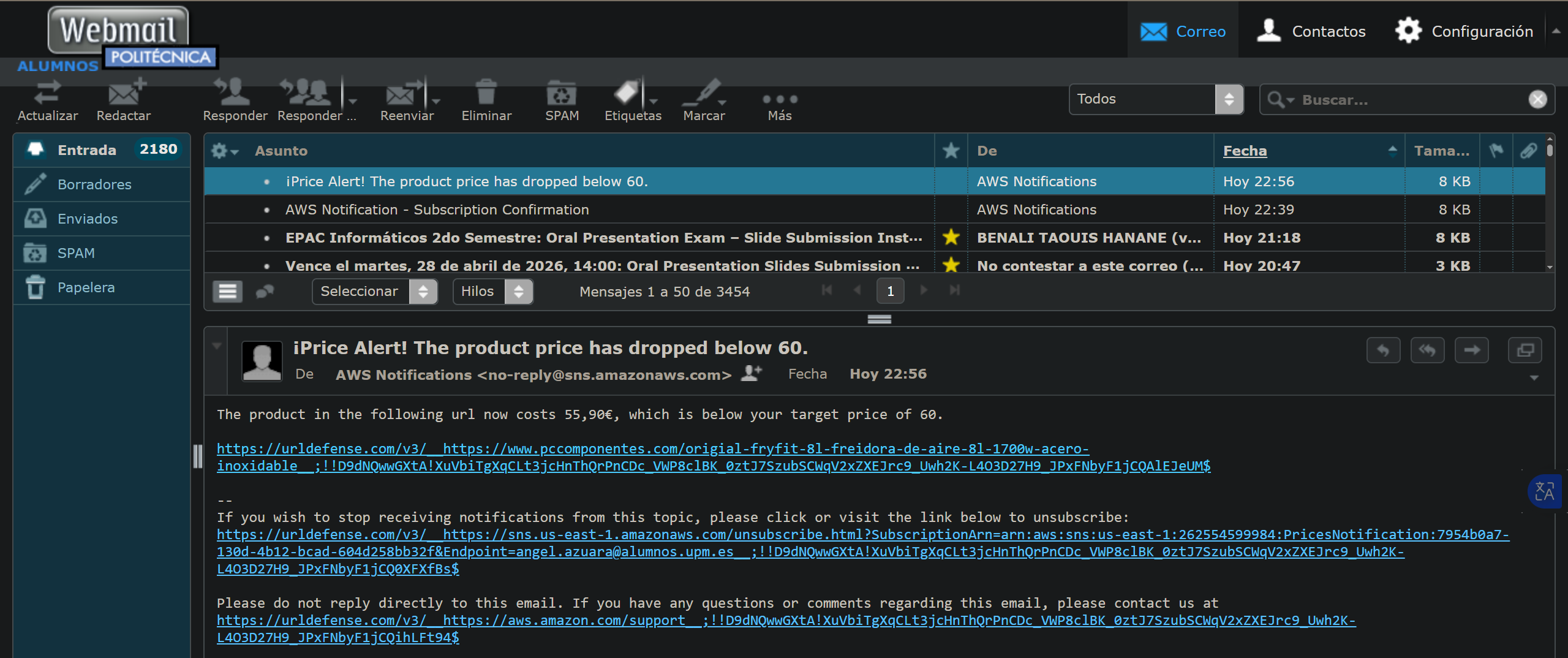Sort messages by the Fecha column
1568x658 pixels.
coord(1245,151)
